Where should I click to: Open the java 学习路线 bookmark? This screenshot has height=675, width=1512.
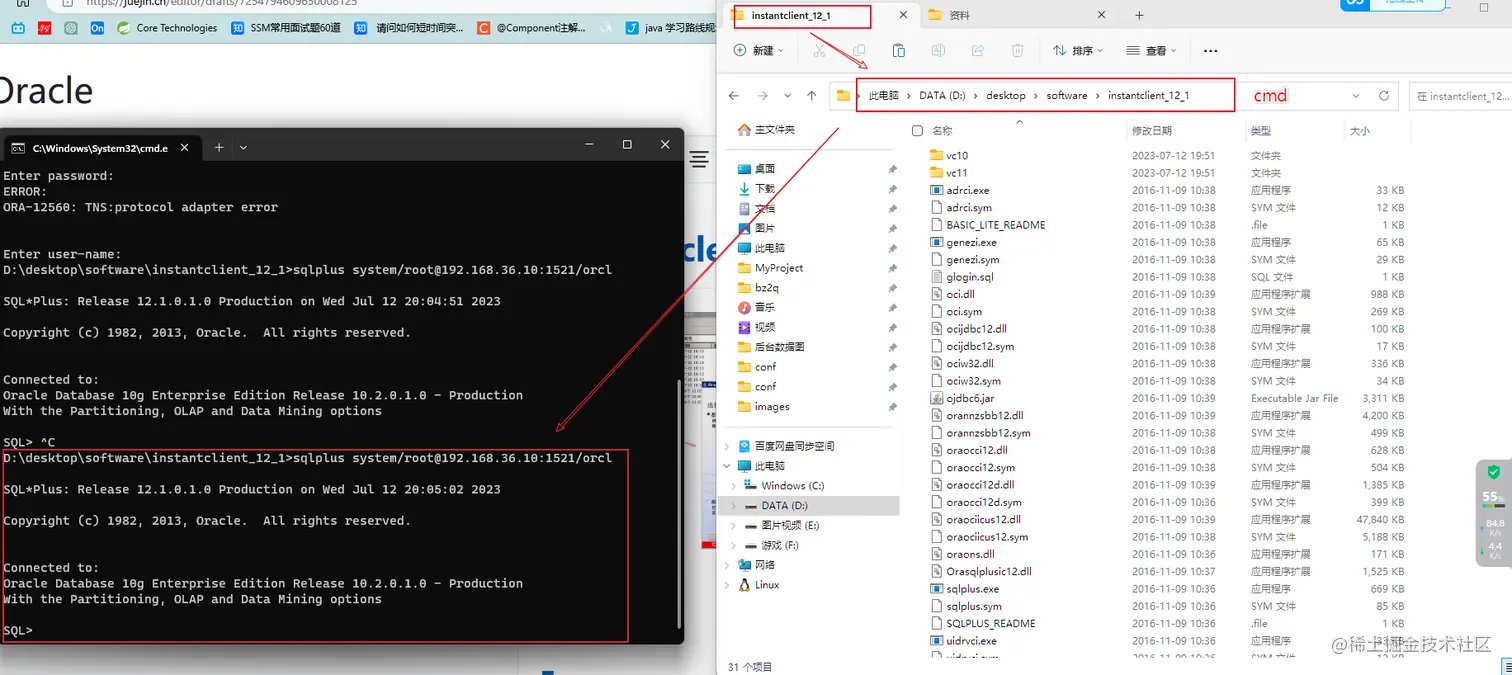pyautogui.click(x=671, y=28)
